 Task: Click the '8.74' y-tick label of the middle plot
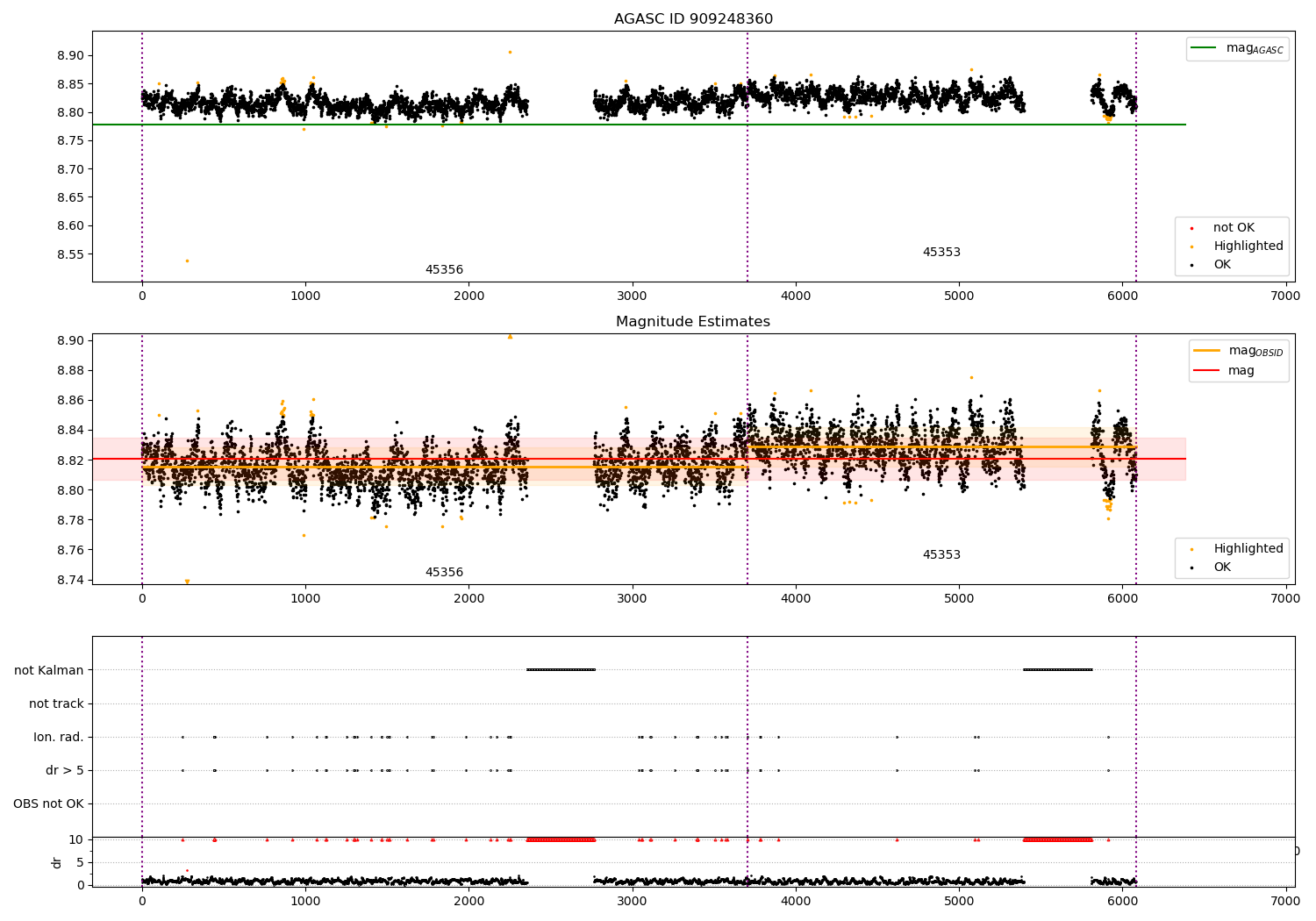point(70,580)
